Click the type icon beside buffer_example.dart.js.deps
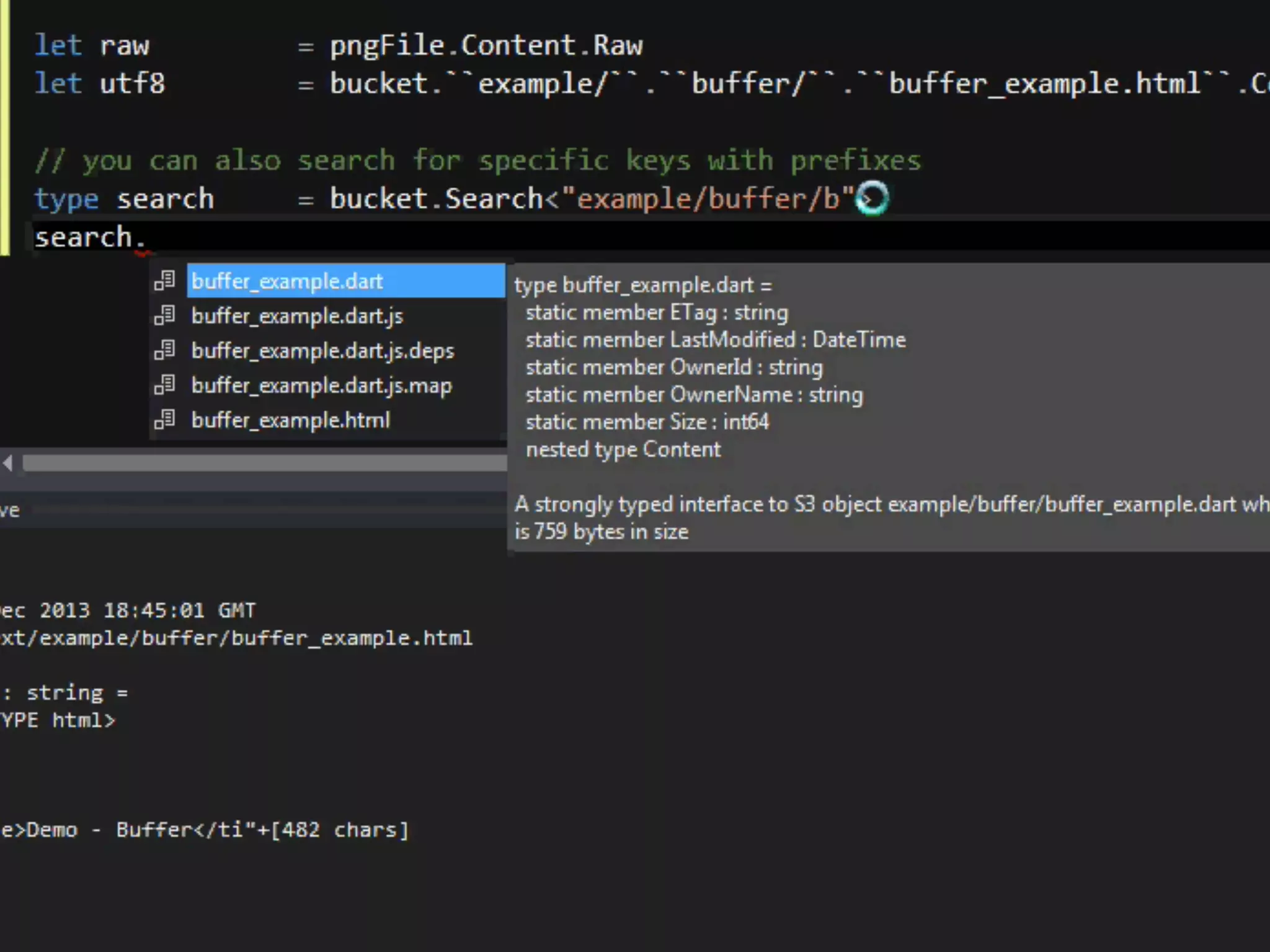1270x952 pixels. pyautogui.click(x=165, y=350)
